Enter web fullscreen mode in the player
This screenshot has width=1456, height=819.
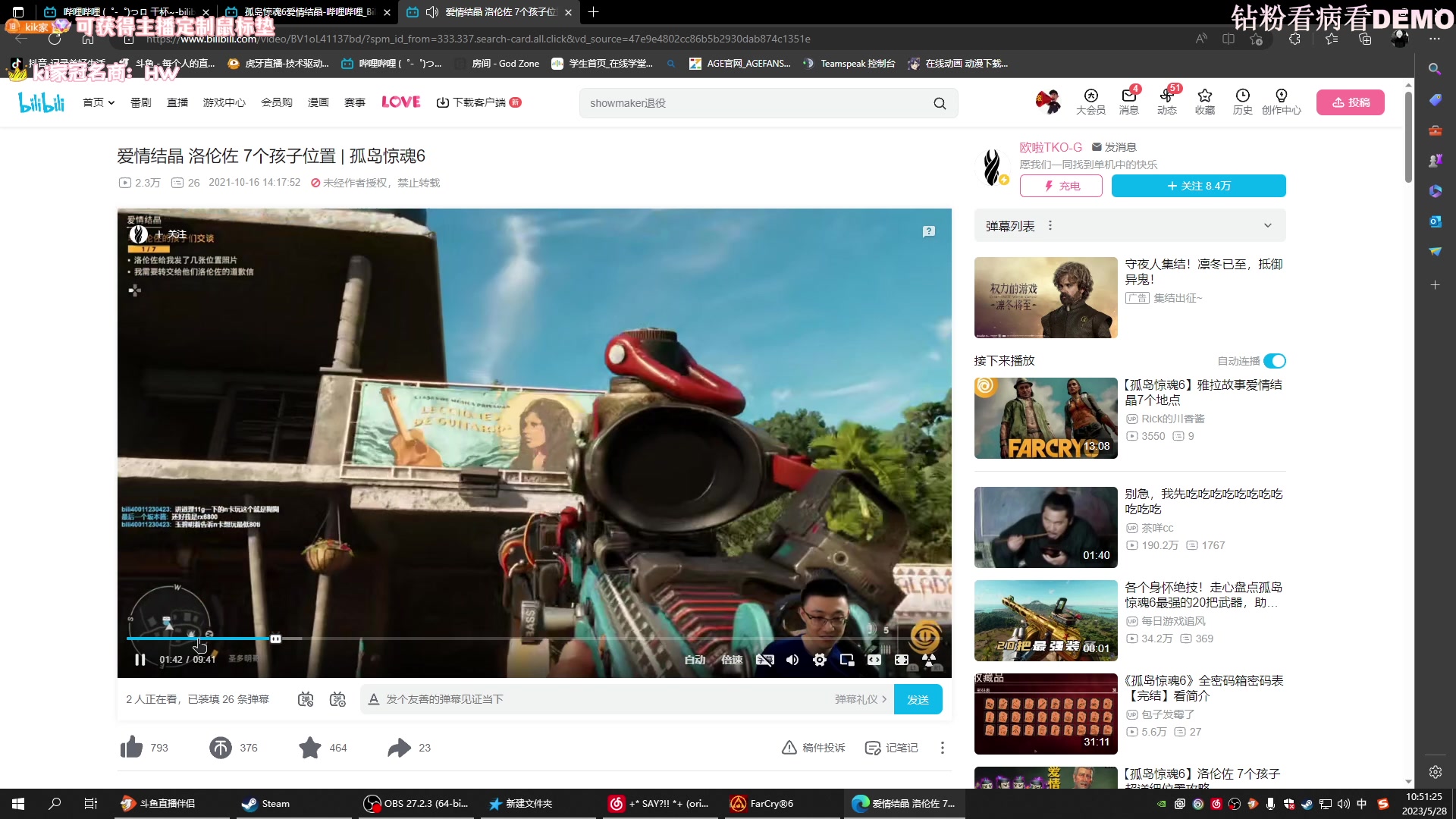[902, 660]
